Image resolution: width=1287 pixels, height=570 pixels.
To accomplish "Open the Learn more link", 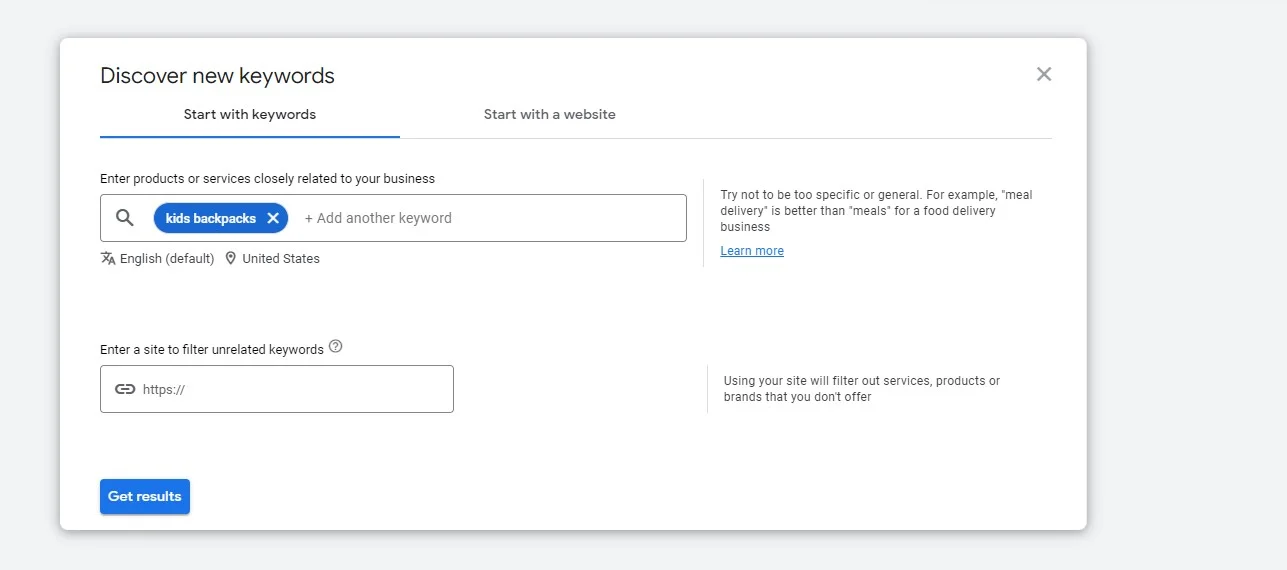I will click(751, 251).
